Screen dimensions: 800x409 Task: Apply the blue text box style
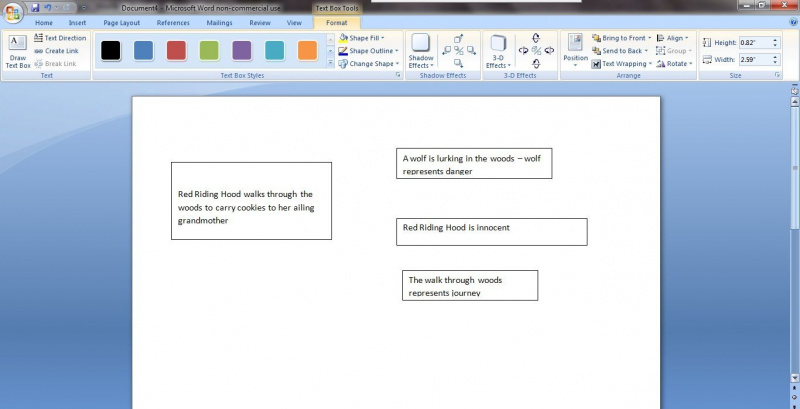tap(143, 50)
